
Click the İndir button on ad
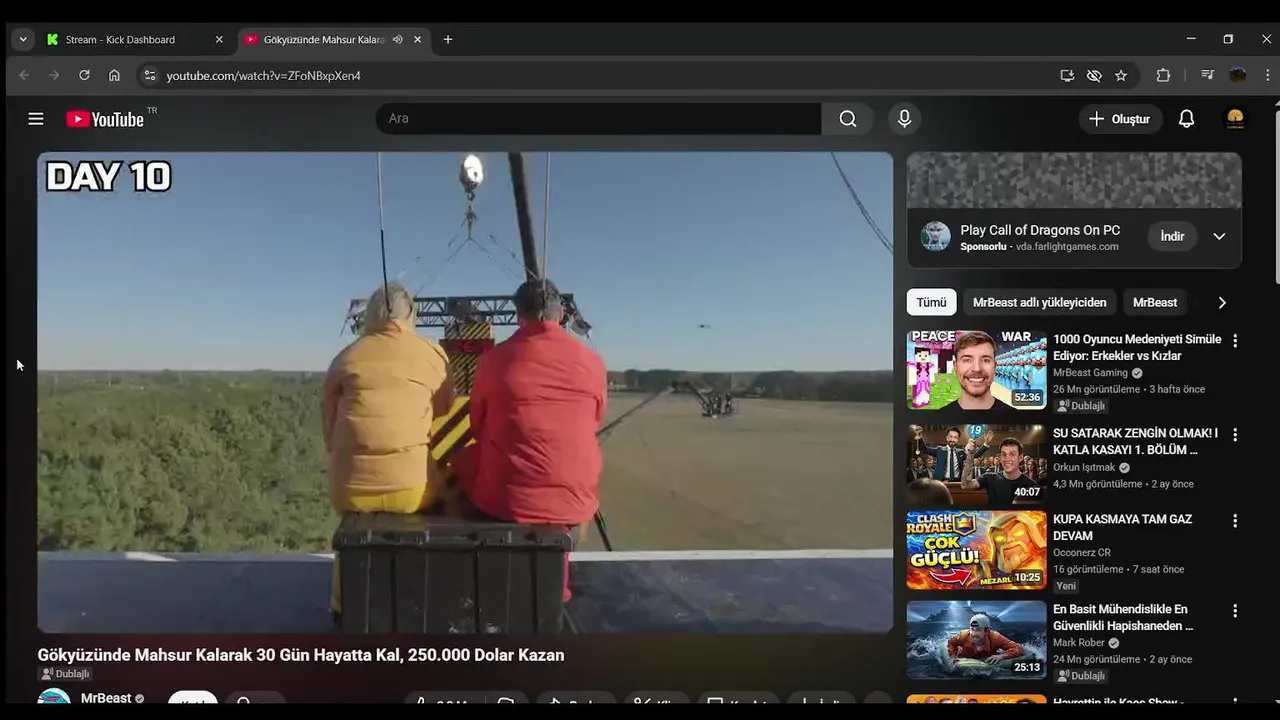pyautogui.click(x=1172, y=236)
